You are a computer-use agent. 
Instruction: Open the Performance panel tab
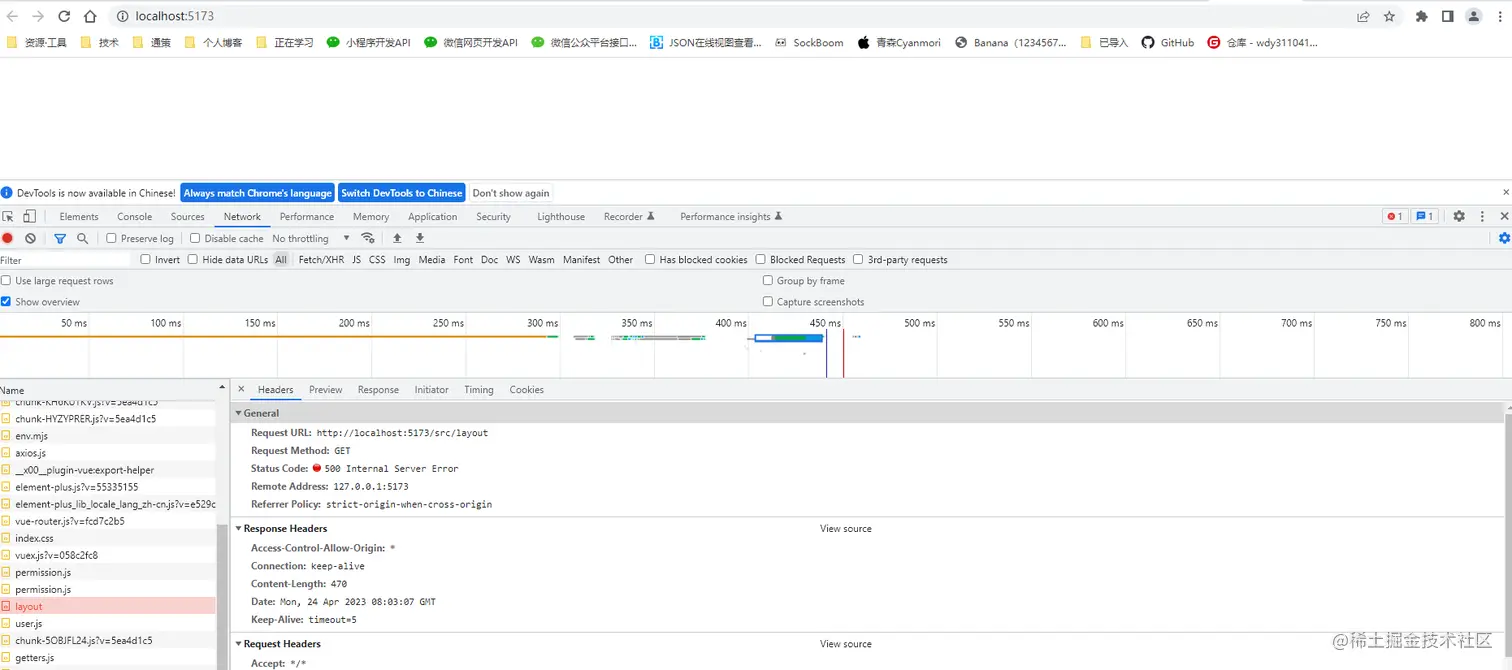[x=307, y=216]
